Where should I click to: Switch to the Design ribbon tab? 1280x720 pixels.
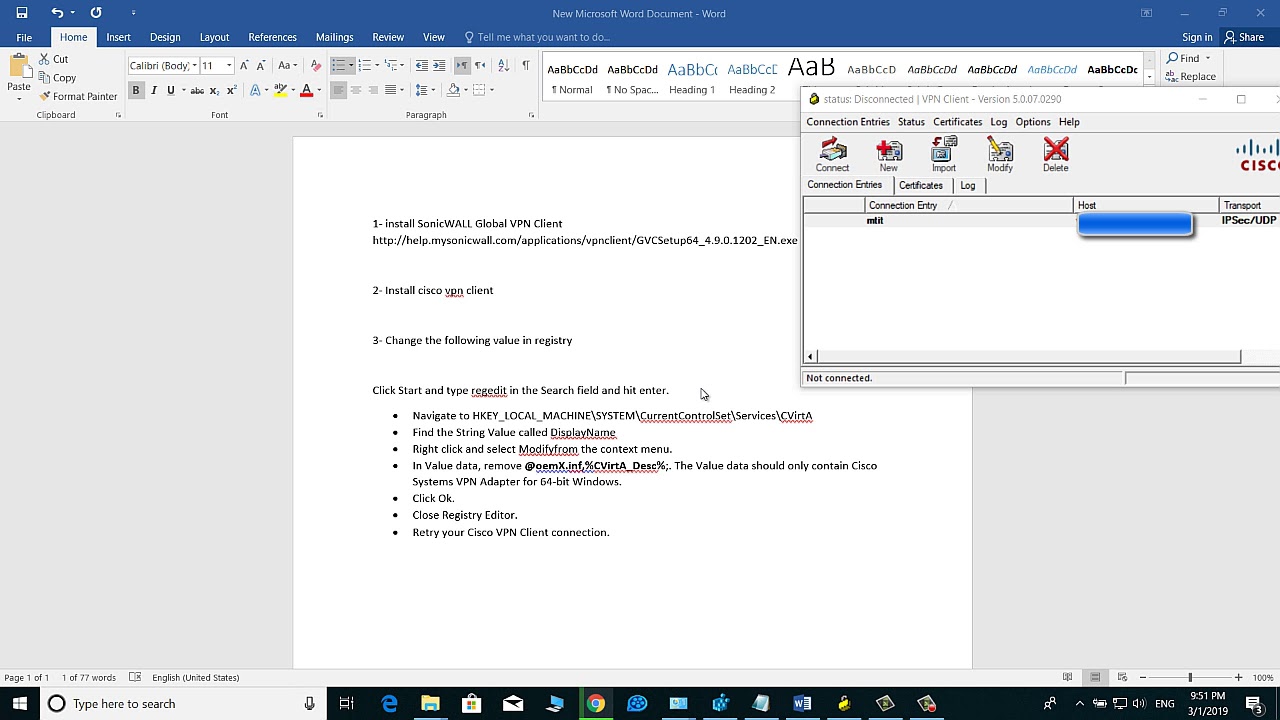165,37
